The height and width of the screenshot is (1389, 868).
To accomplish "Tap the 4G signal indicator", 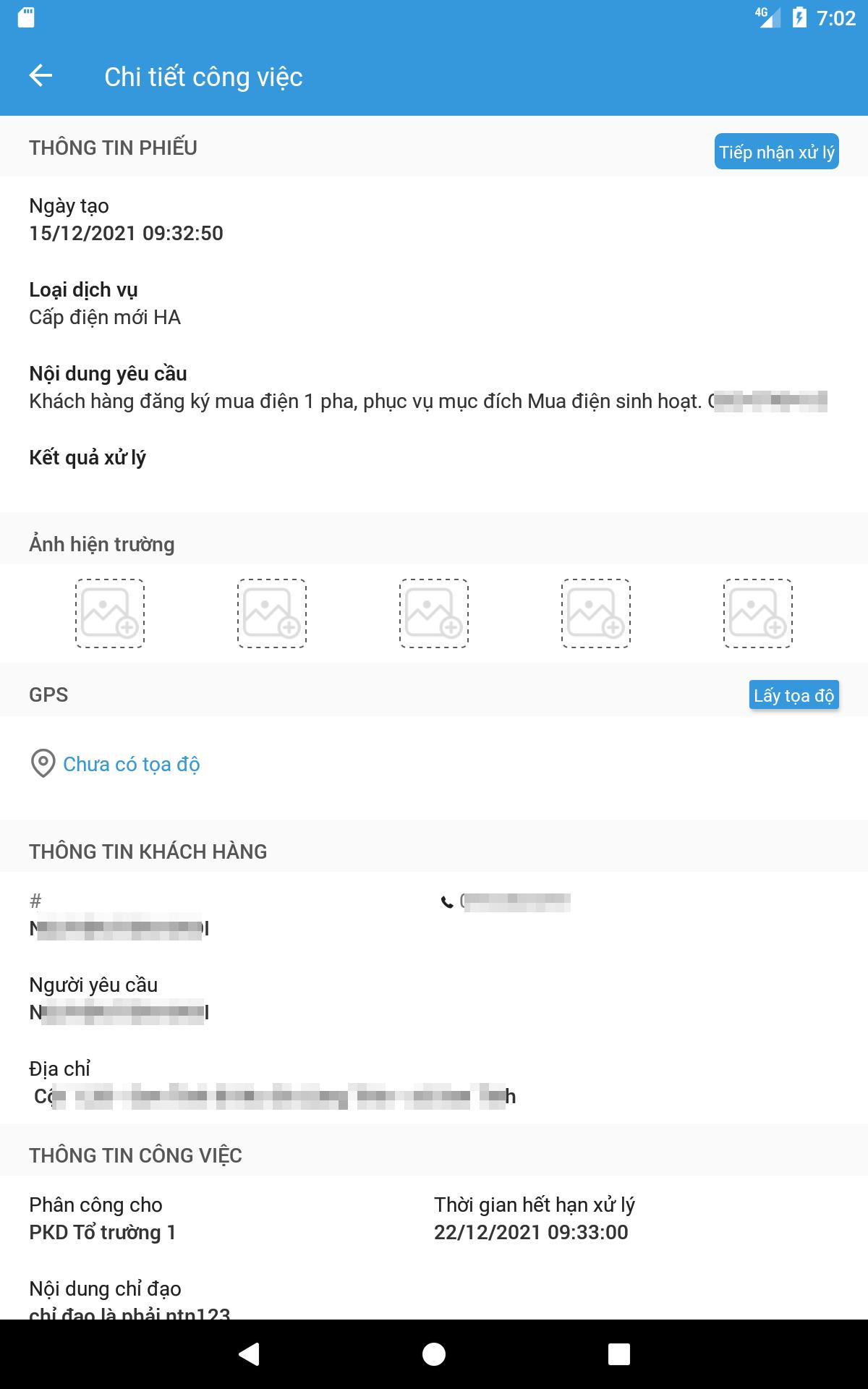I will [x=768, y=17].
